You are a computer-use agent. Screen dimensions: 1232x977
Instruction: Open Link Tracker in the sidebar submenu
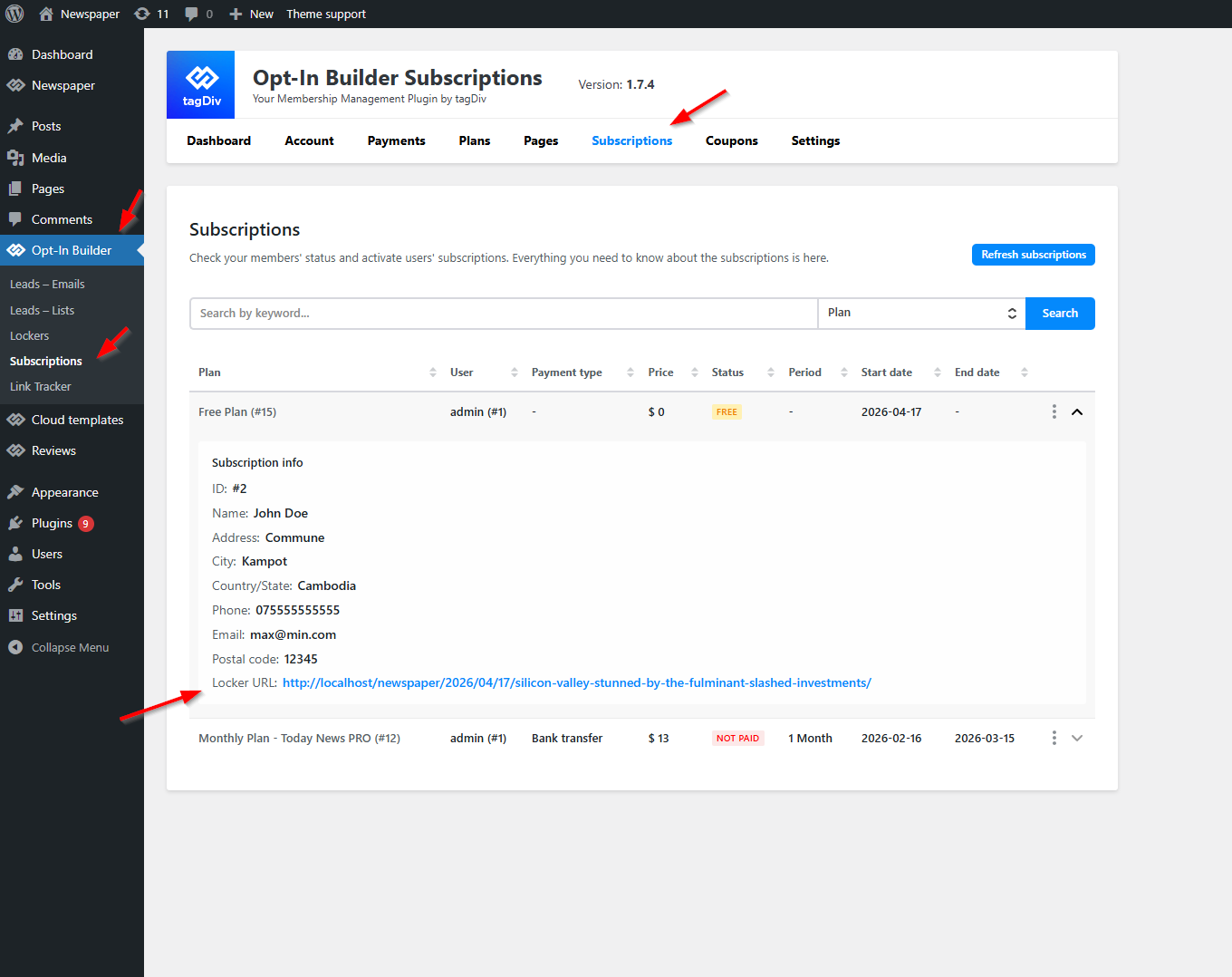41,386
